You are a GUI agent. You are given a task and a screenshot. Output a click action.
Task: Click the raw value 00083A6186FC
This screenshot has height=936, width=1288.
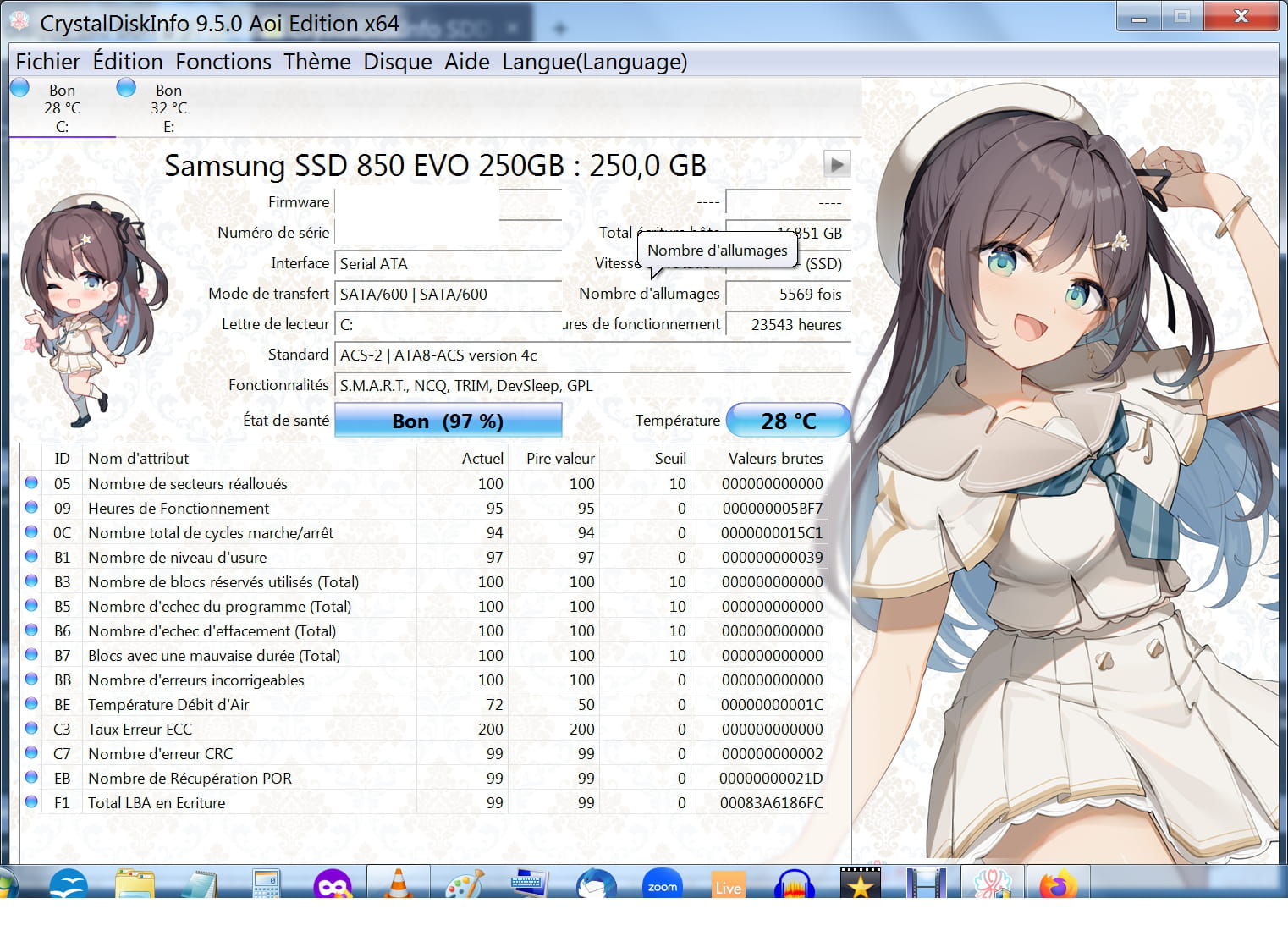coord(771,802)
